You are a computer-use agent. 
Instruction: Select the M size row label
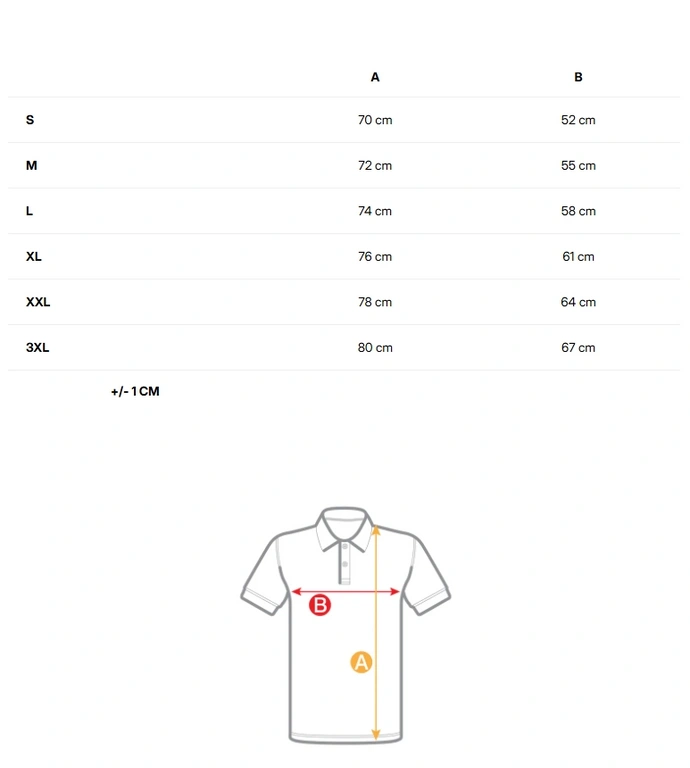click(x=31, y=166)
